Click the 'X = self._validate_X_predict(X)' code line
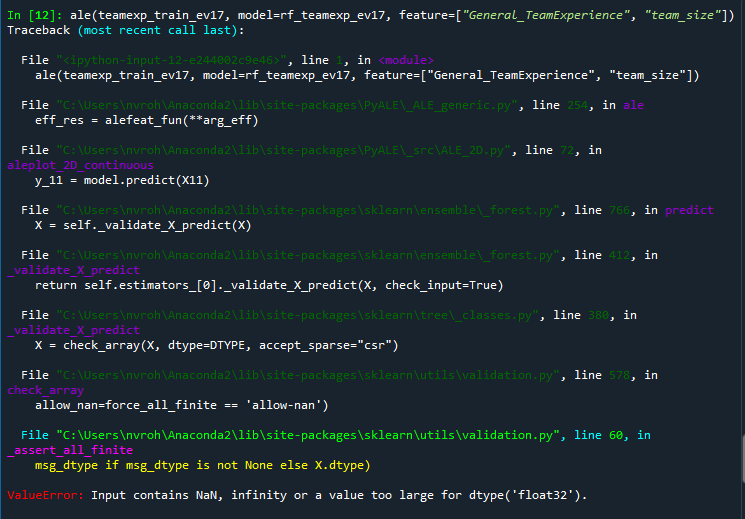The image size is (745, 519). click(143, 225)
